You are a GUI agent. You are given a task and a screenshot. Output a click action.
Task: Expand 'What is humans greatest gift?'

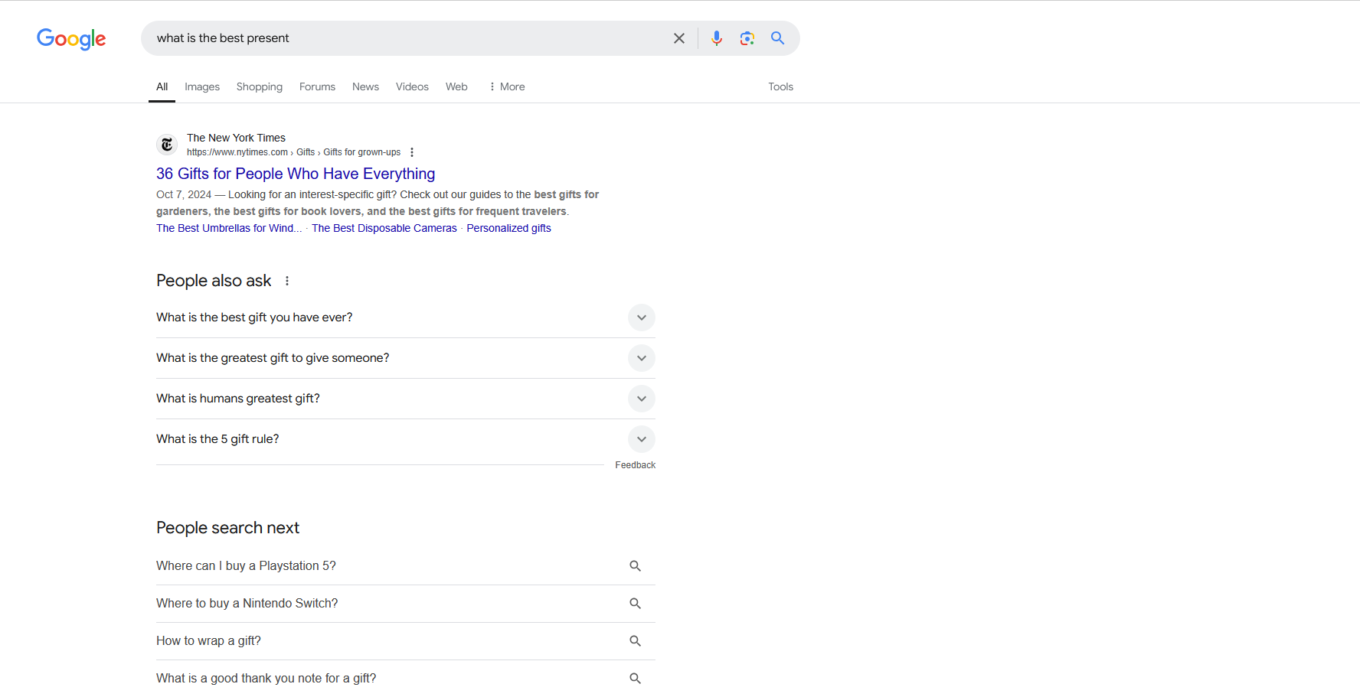641,398
